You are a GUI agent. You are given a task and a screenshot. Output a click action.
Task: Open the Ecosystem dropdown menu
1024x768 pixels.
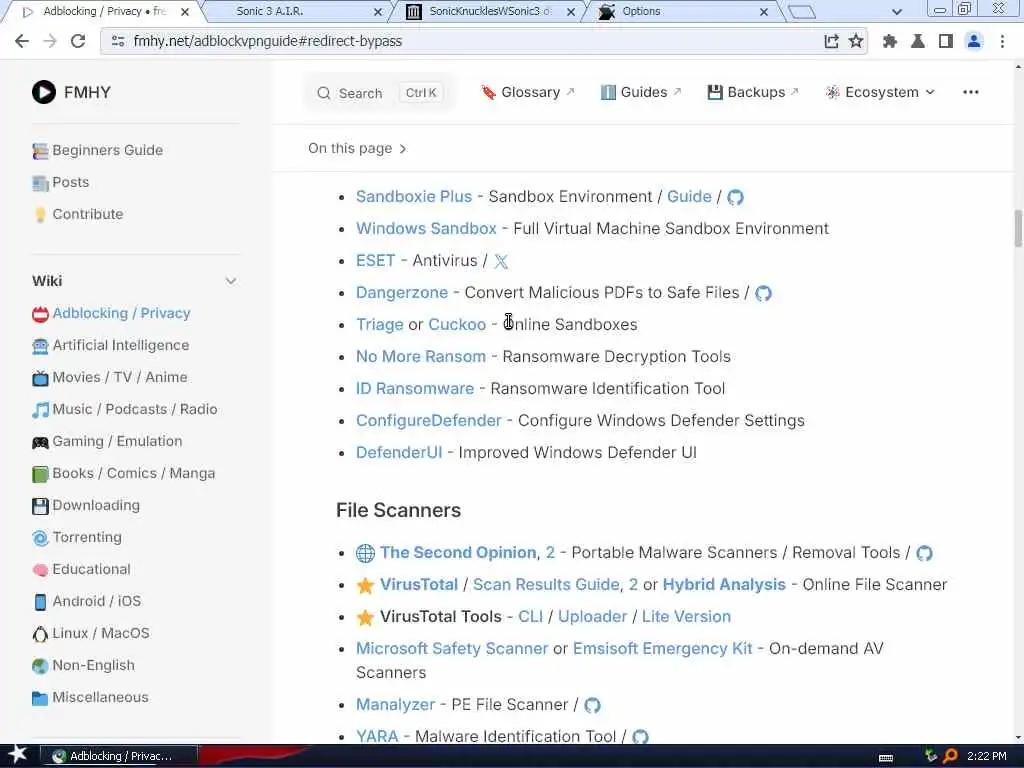(x=880, y=92)
